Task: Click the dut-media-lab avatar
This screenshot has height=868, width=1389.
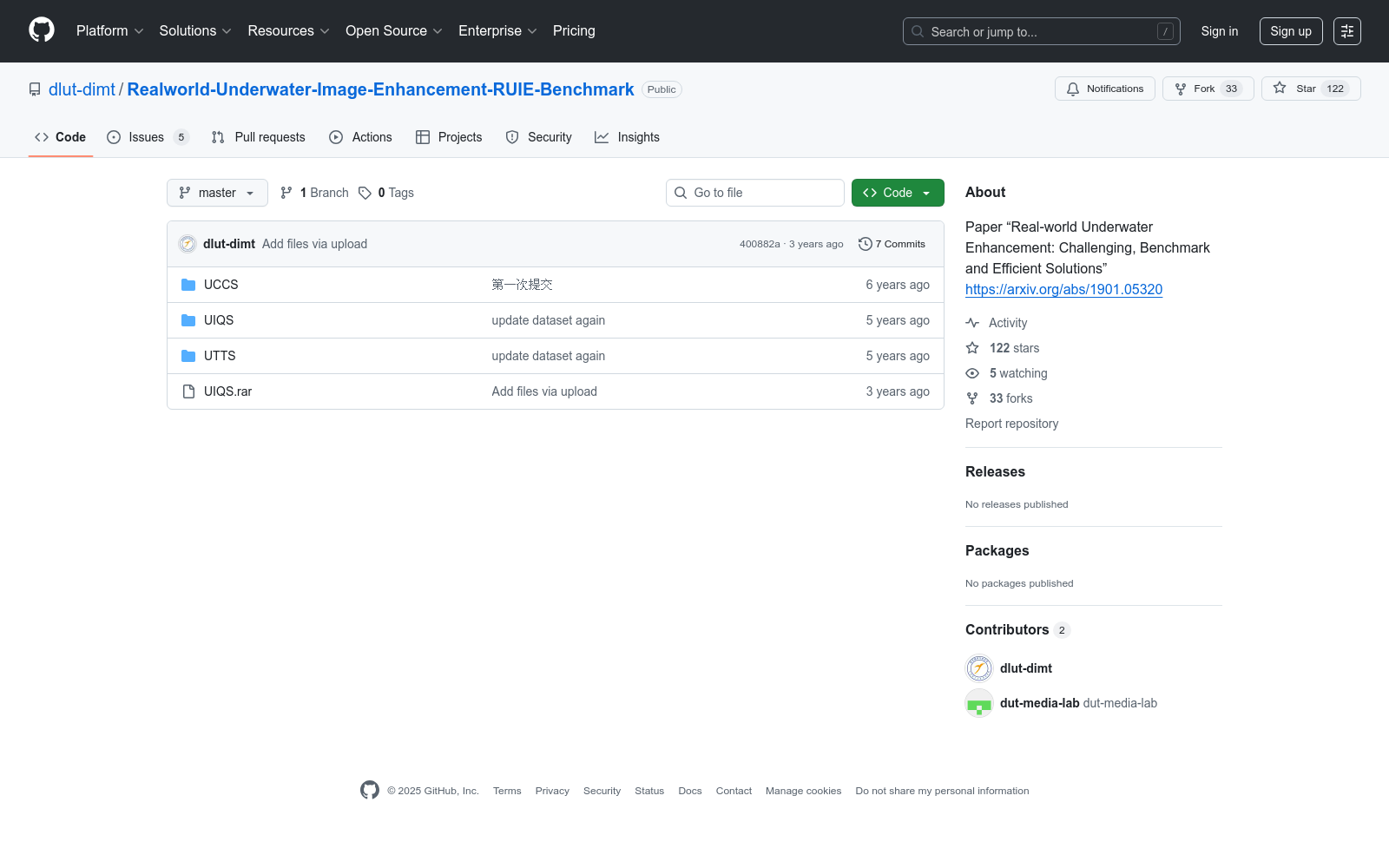Action: (979, 704)
